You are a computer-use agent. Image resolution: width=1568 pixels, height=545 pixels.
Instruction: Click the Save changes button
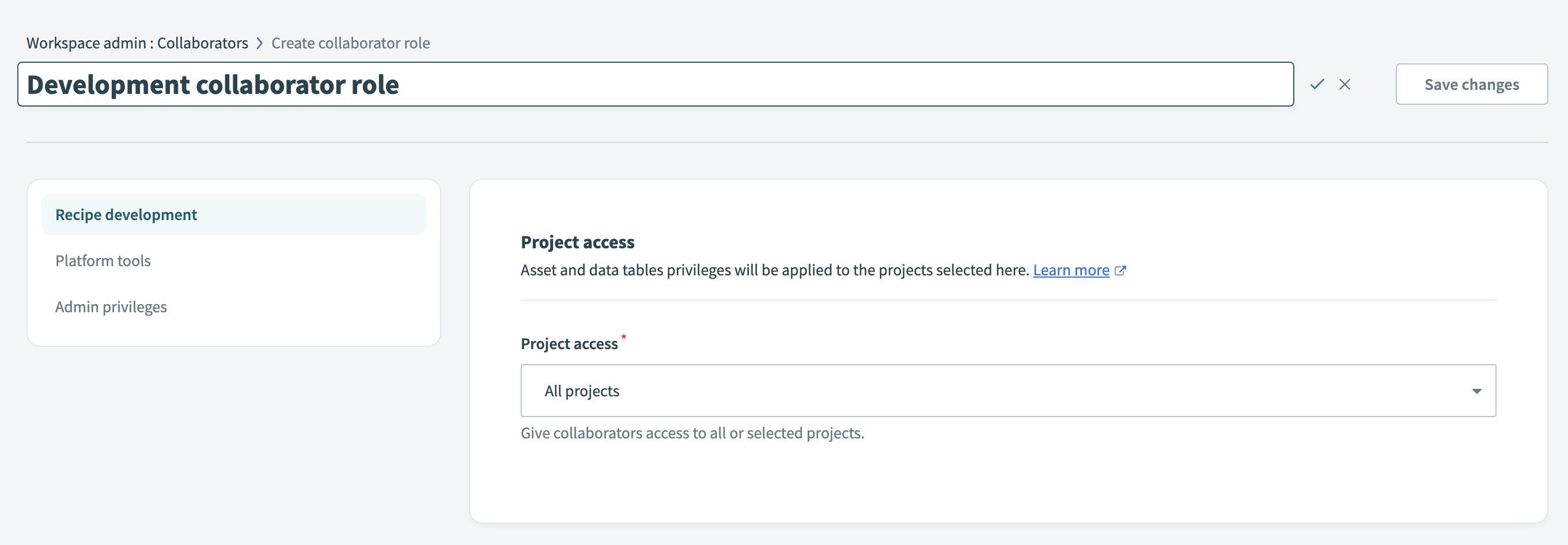click(x=1471, y=84)
